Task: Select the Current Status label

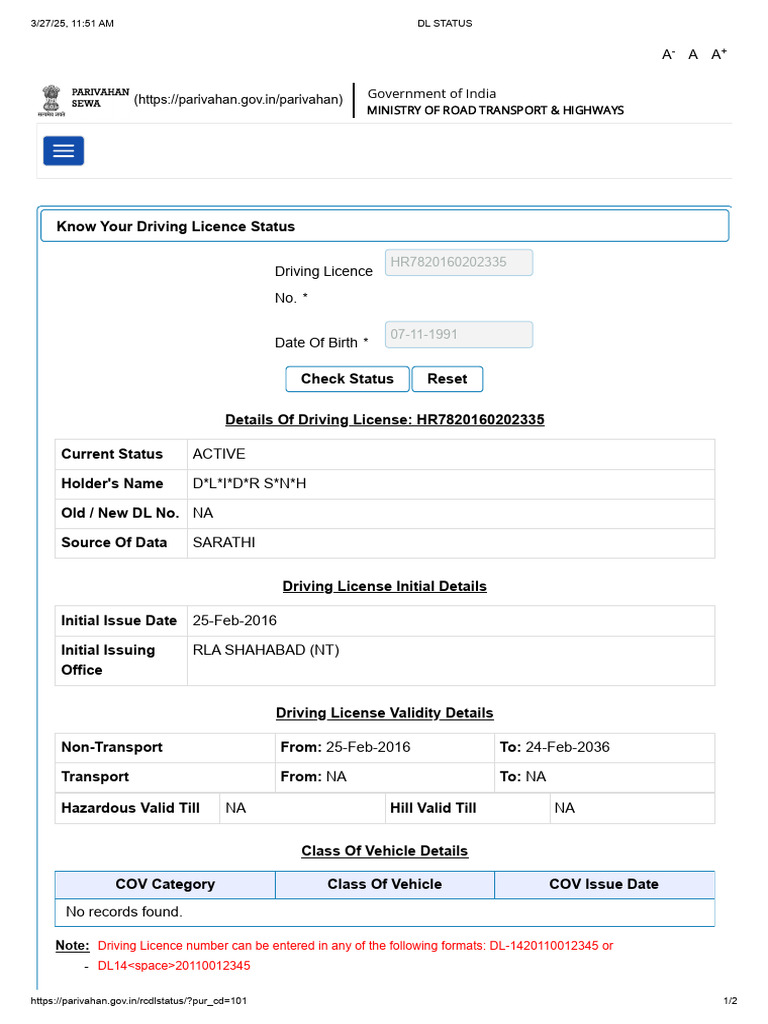Action: (x=112, y=454)
